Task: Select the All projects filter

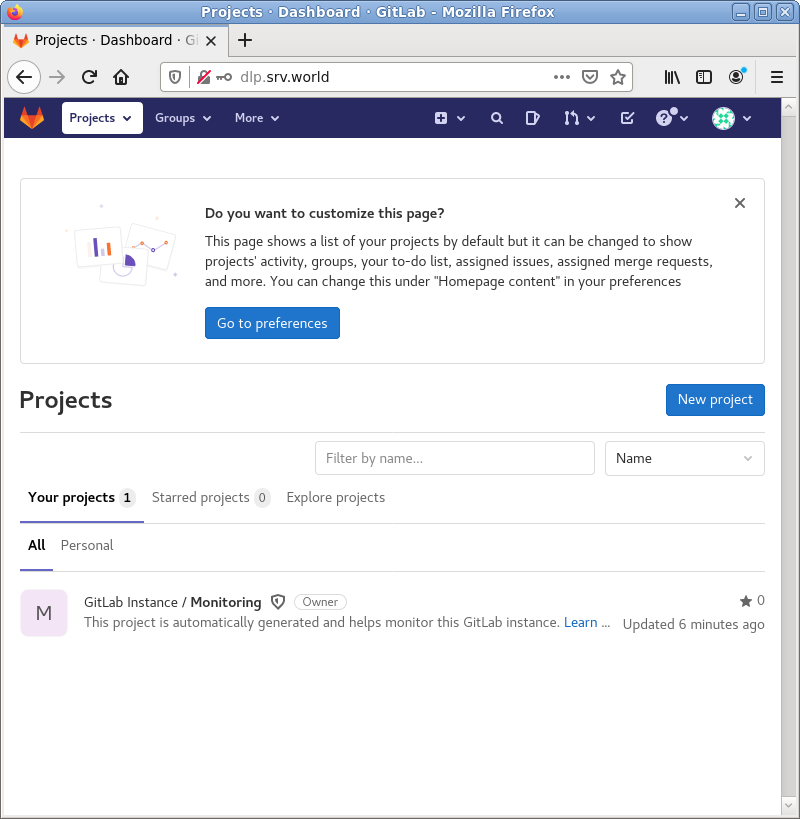Action: [36, 545]
